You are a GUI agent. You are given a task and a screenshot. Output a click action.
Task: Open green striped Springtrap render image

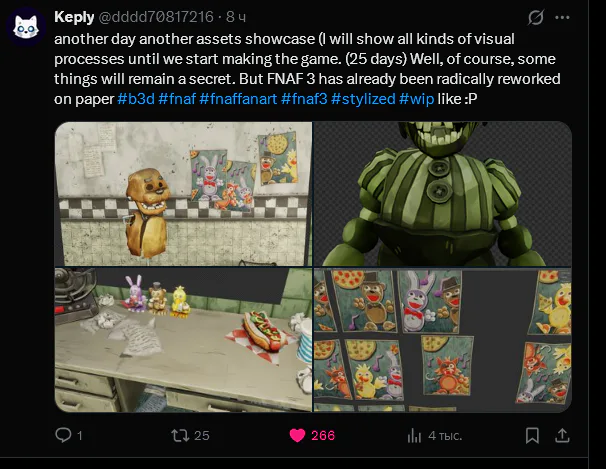pos(443,194)
